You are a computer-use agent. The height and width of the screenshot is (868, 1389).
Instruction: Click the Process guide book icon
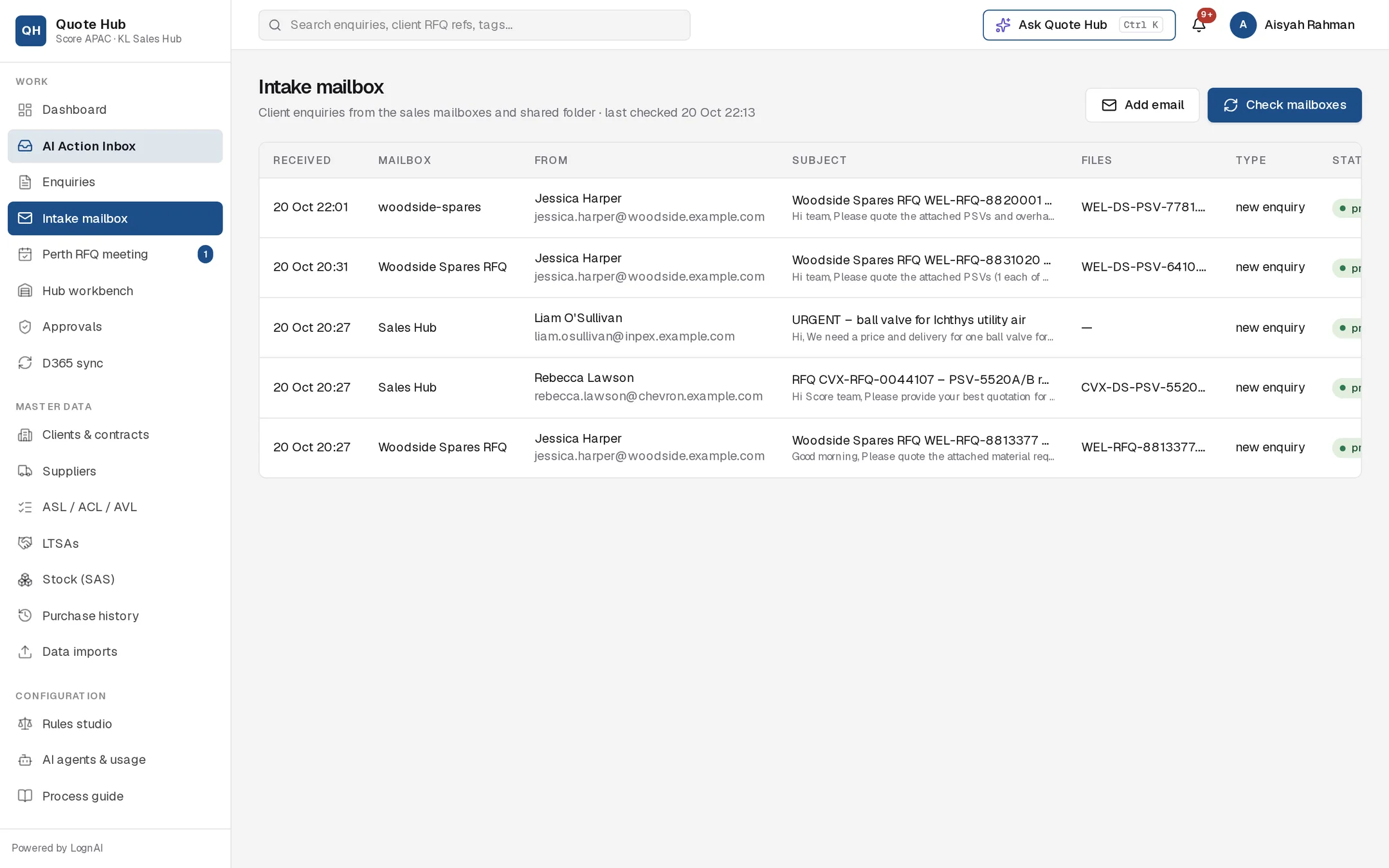pos(25,796)
